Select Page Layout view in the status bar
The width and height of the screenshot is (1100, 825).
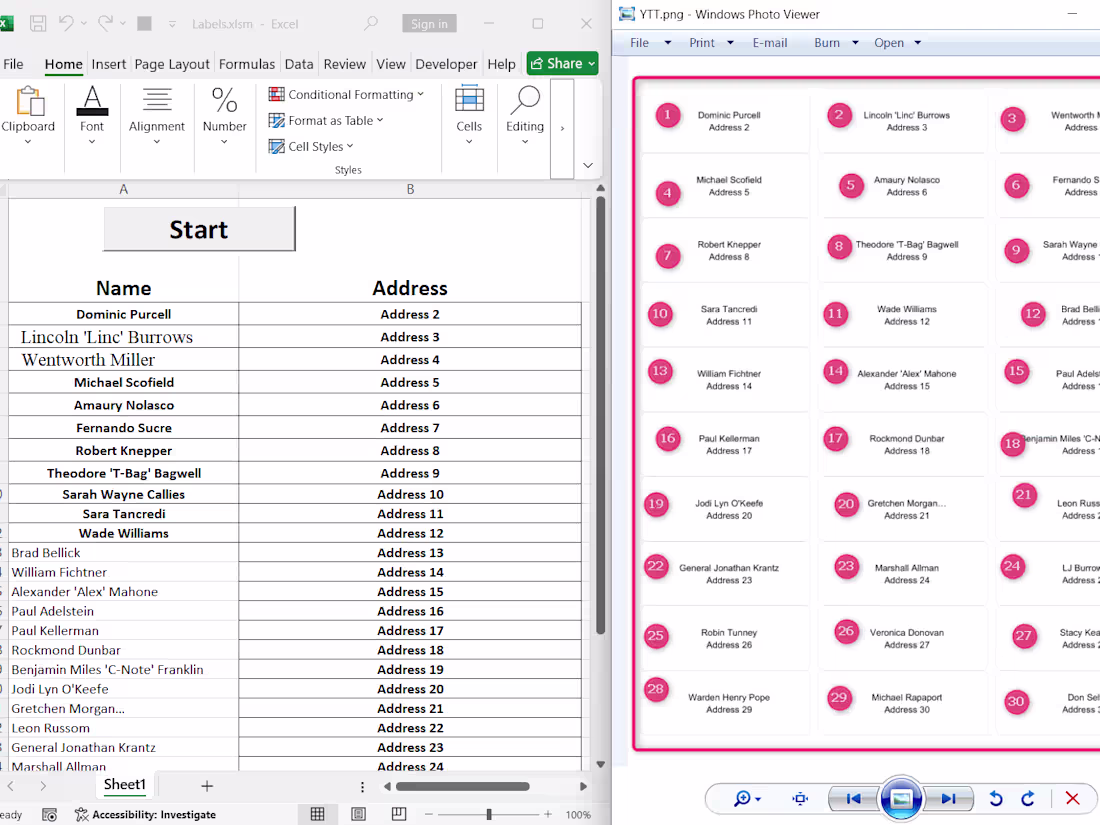tap(358, 814)
